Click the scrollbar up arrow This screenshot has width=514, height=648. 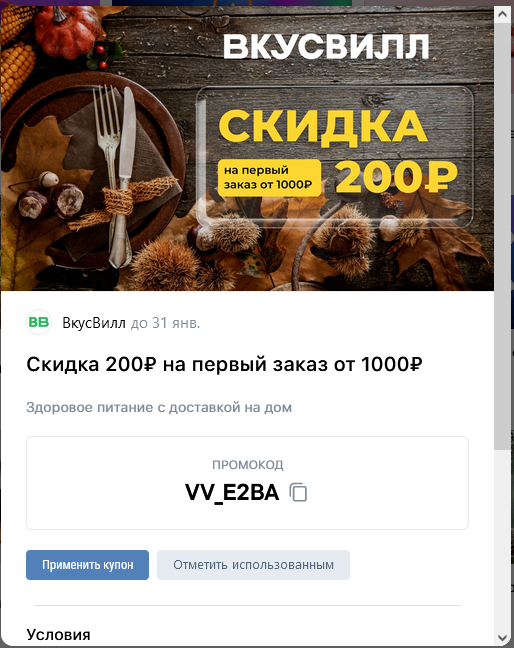(x=502, y=15)
